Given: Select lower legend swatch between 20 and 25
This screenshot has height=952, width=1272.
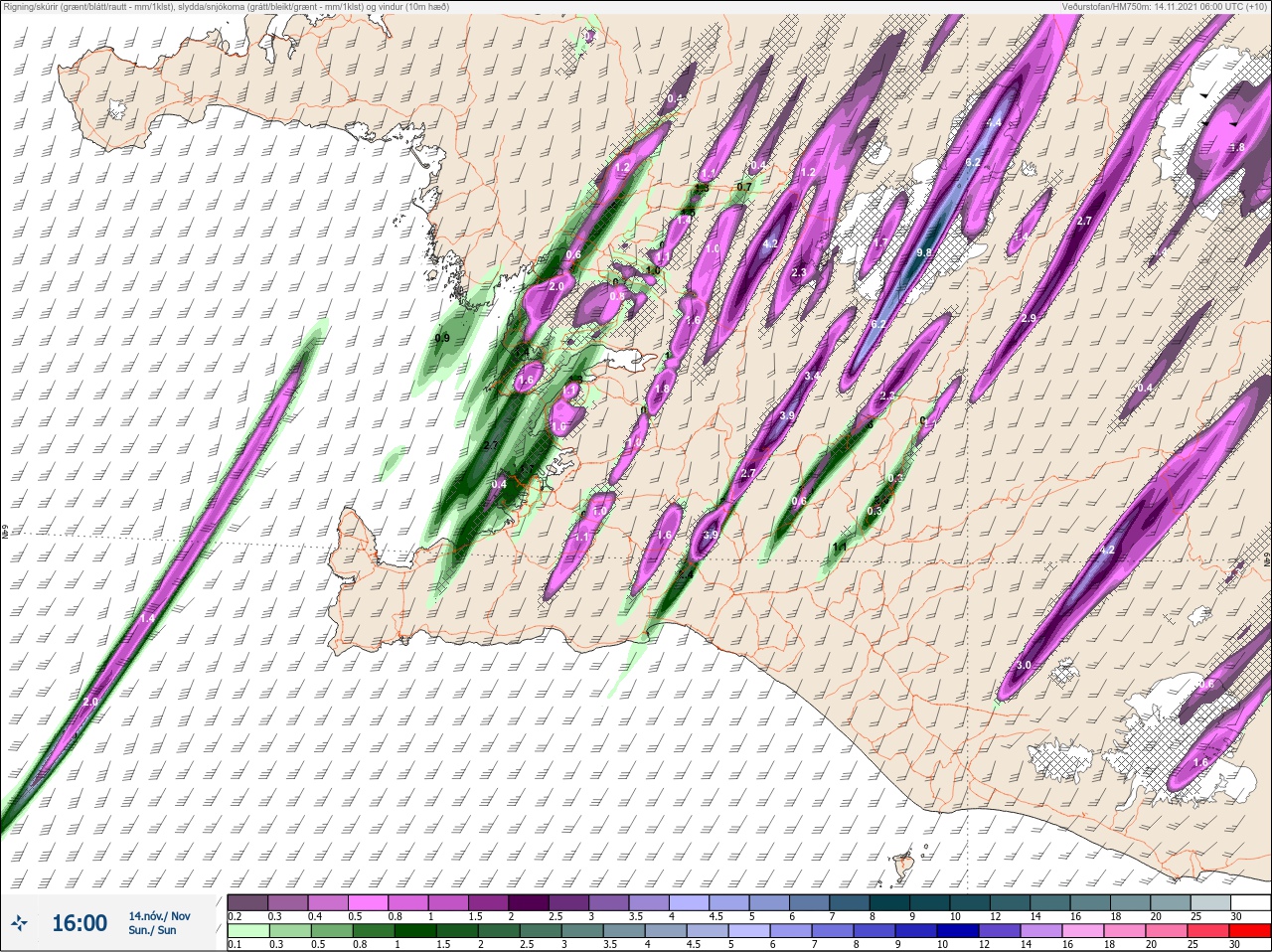Looking at the screenshot, I should tap(1169, 930).
